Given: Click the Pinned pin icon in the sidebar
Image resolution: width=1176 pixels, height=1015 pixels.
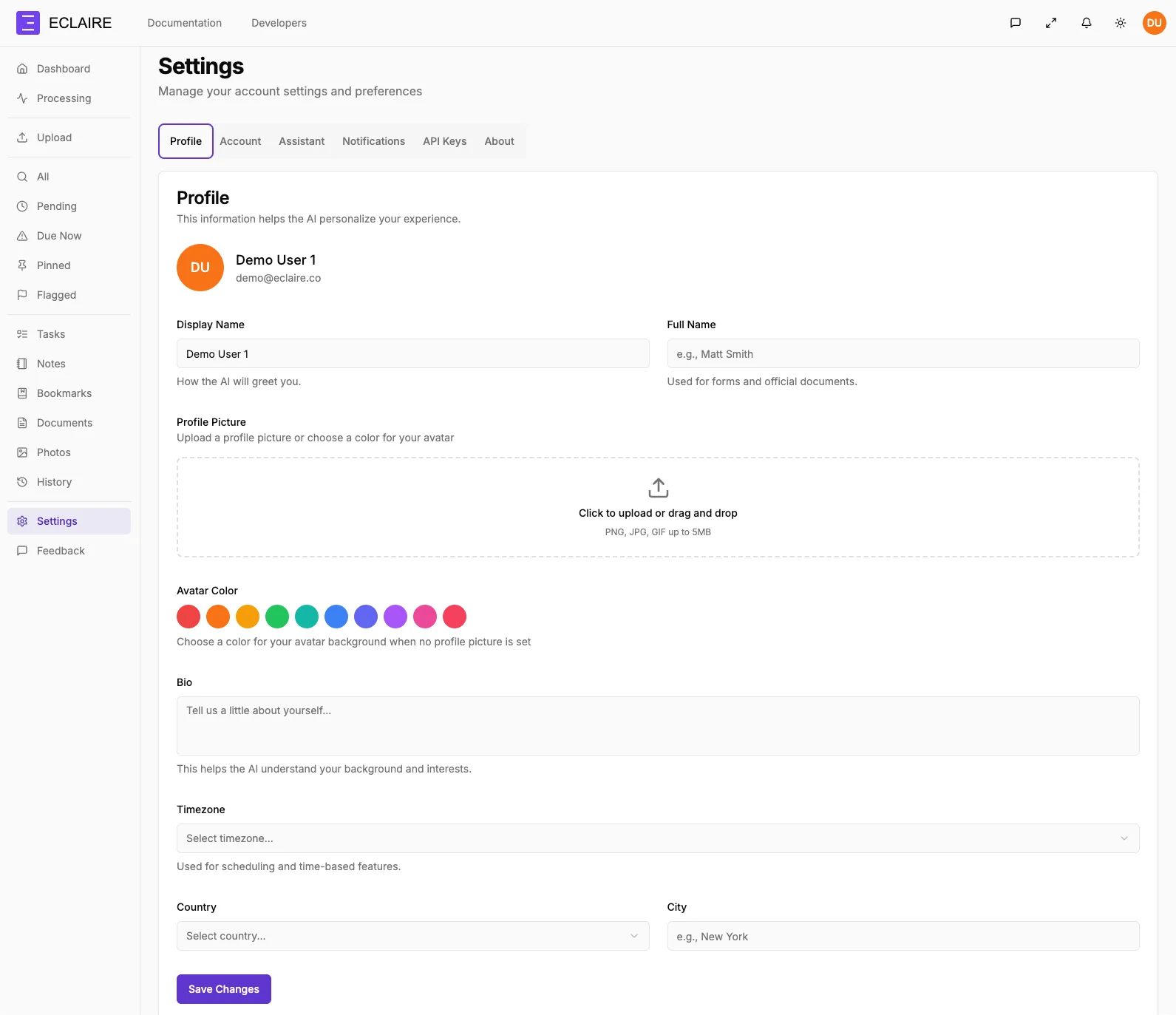Looking at the screenshot, I should (22, 265).
